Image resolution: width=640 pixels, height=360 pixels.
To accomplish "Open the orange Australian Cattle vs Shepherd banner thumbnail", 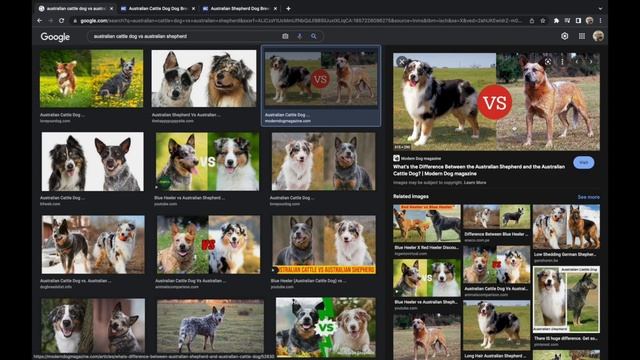I will (324, 244).
